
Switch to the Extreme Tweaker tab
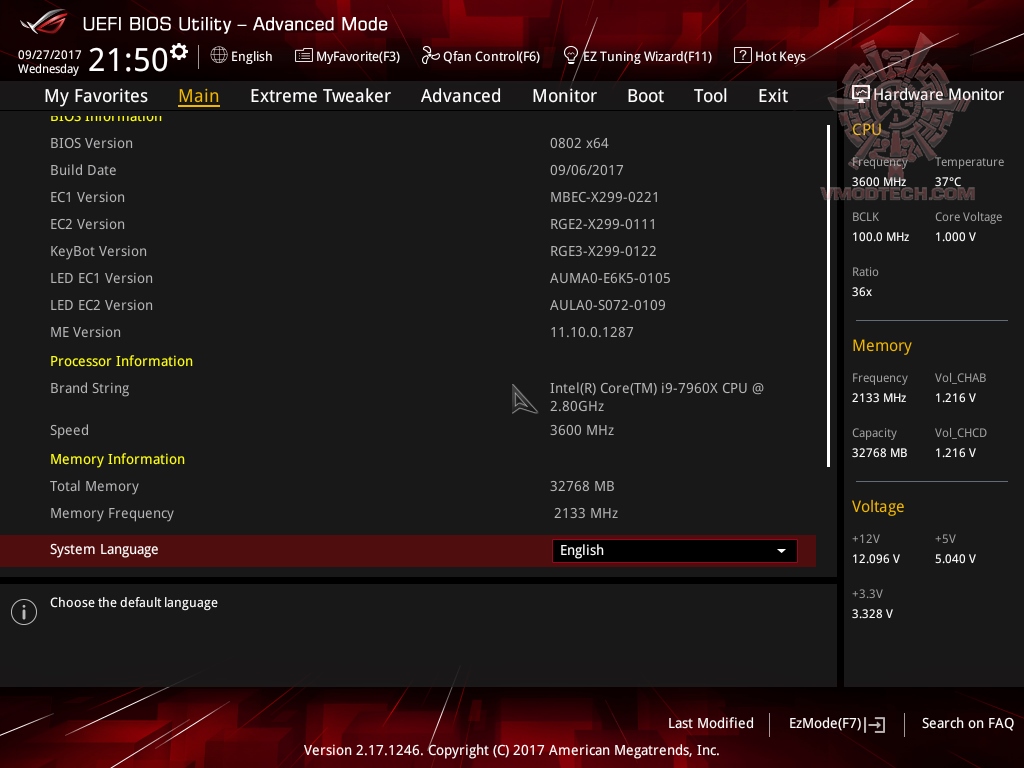320,96
